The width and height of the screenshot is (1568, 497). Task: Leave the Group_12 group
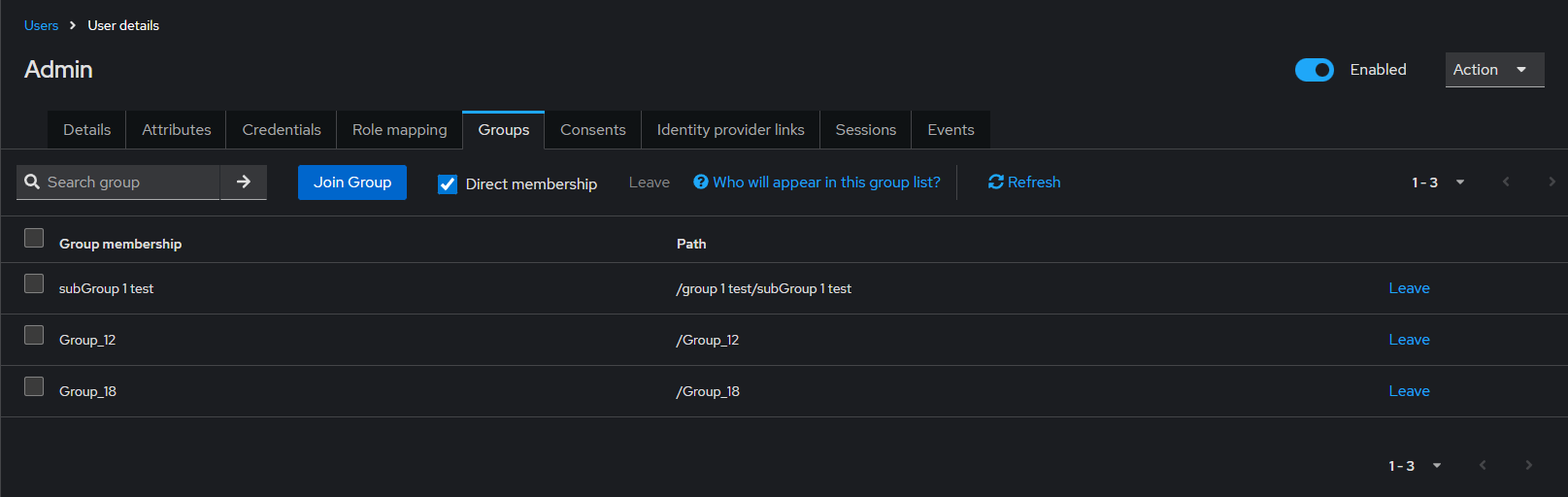(1409, 340)
